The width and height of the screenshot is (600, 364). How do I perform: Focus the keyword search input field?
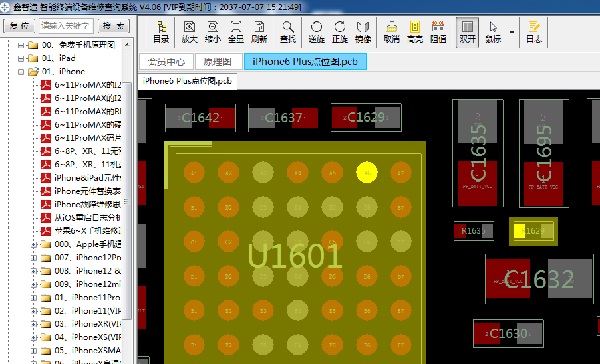(x=66, y=26)
